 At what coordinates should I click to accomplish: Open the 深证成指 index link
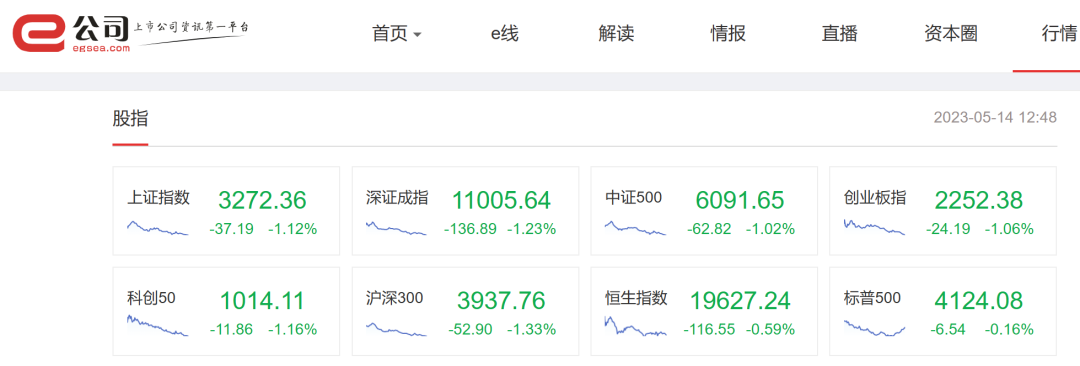point(397,199)
